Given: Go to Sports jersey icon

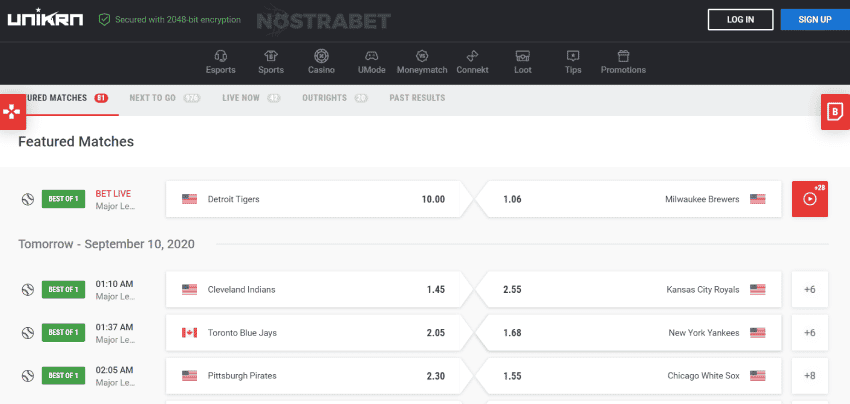Looking at the screenshot, I should click(x=270, y=56).
